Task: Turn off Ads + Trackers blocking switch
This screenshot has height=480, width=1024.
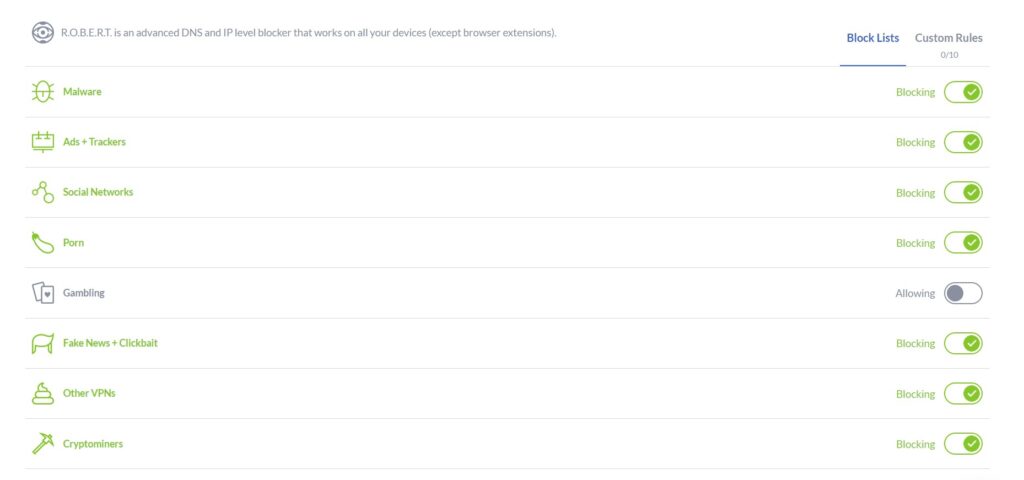Action: (963, 142)
